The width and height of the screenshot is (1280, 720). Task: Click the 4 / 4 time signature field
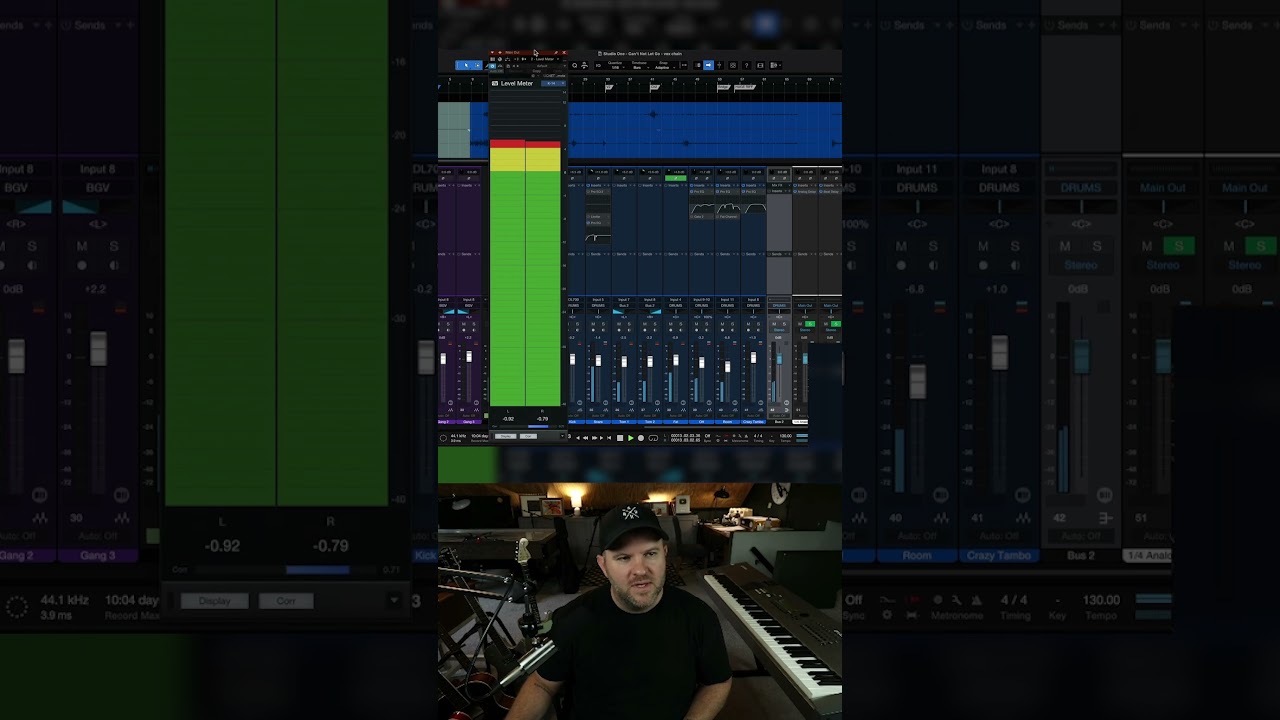coord(758,436)
